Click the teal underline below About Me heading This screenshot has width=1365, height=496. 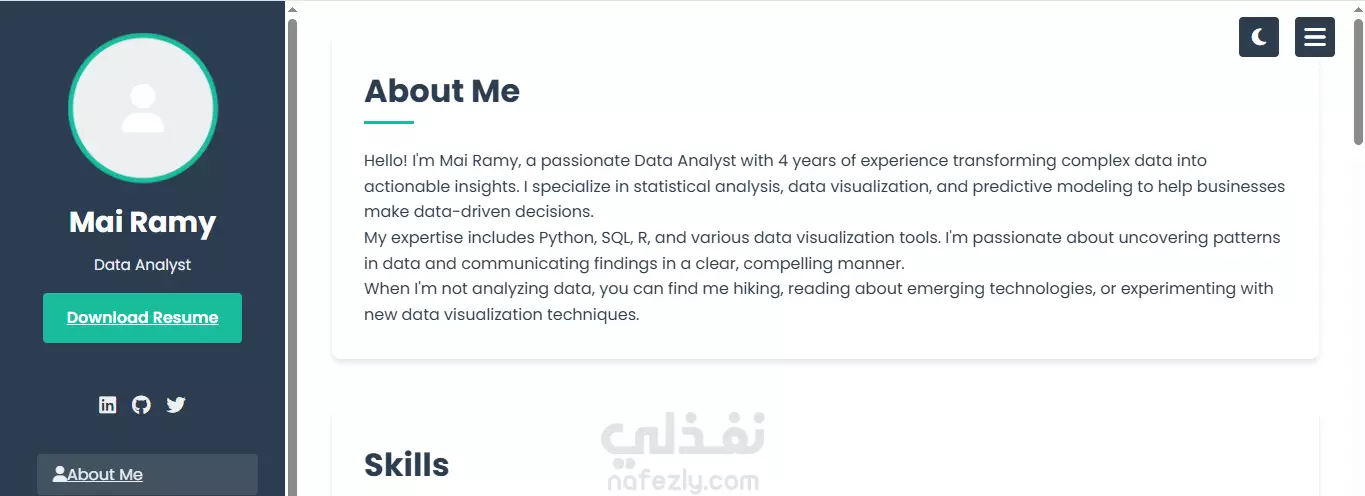pos(389,122)
